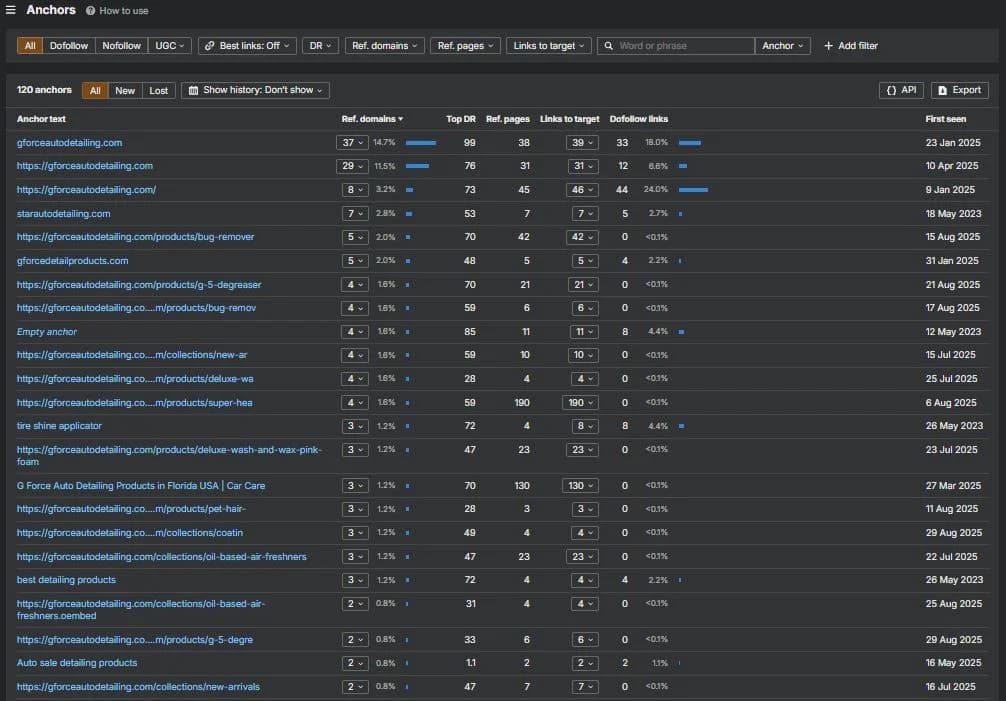Image resolution: width=1006 pixels, height=701 pixels.
Task: Switch to the New anchors tab
Action: 125,90
